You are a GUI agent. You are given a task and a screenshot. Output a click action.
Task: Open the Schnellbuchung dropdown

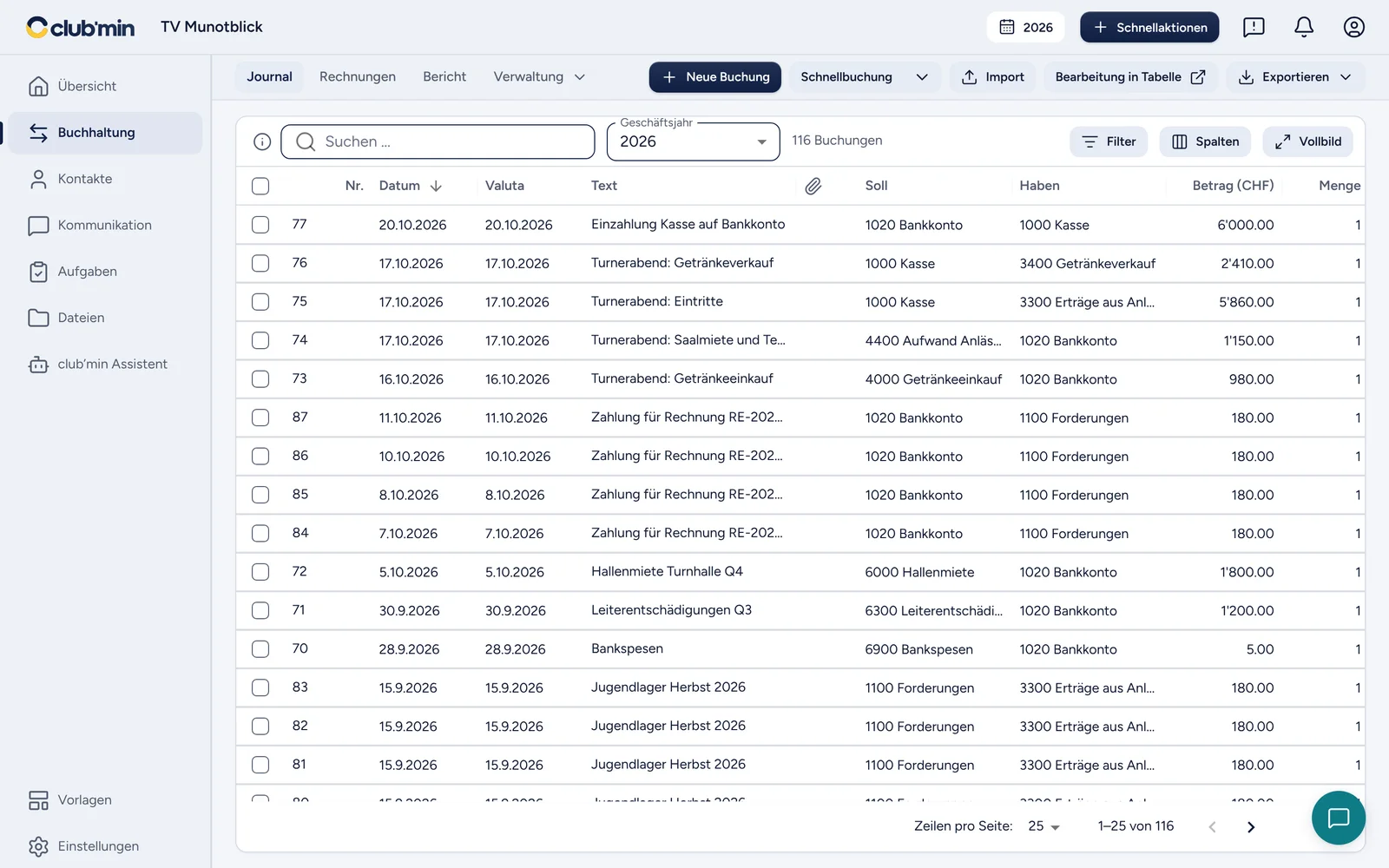[864, 76]
